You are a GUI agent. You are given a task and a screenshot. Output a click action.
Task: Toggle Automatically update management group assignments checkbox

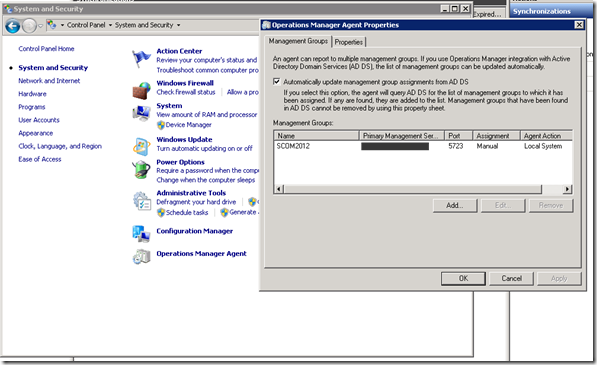coord(276,81)
